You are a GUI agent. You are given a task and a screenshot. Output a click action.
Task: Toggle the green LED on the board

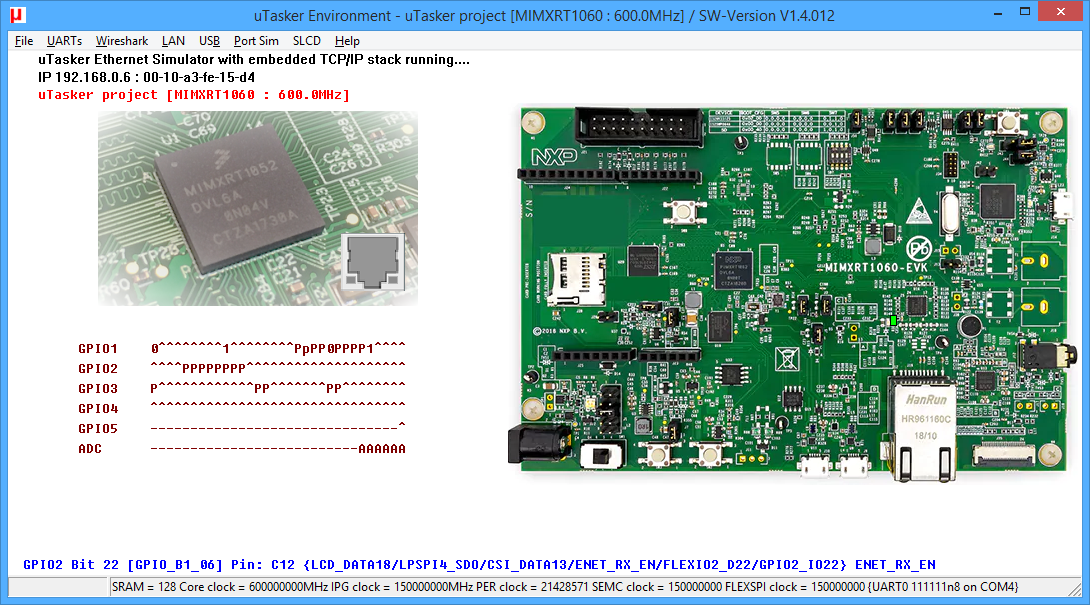[893, 321]
